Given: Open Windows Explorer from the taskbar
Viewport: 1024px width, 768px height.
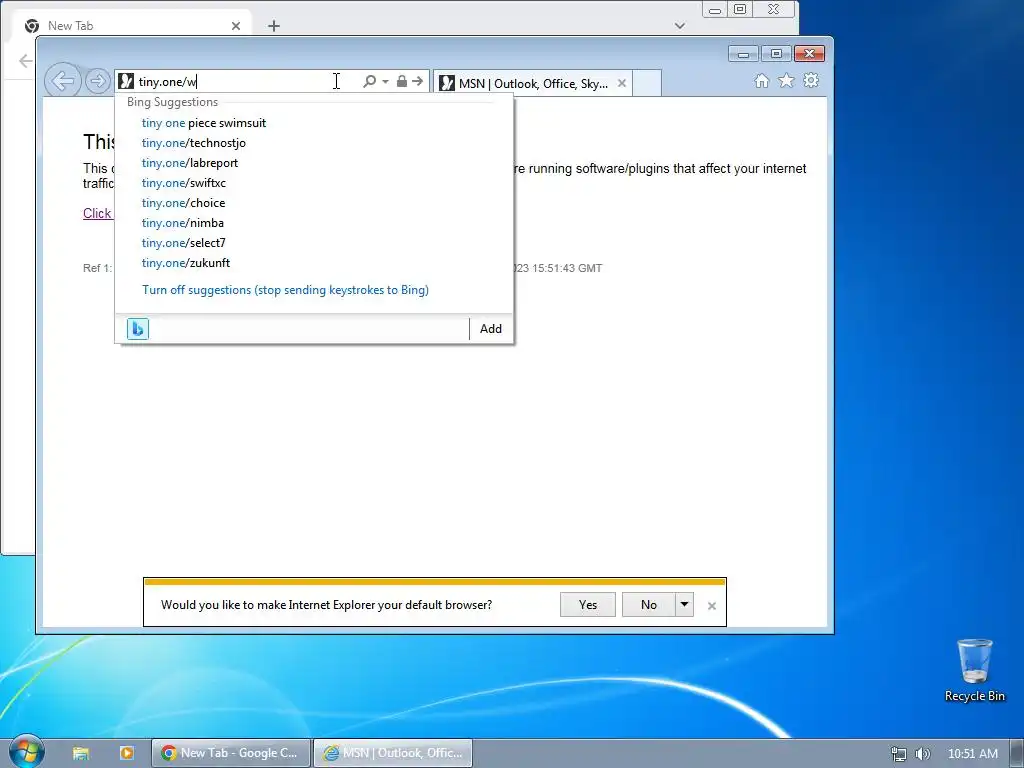Looking at the screenshot, I should 80,753.
